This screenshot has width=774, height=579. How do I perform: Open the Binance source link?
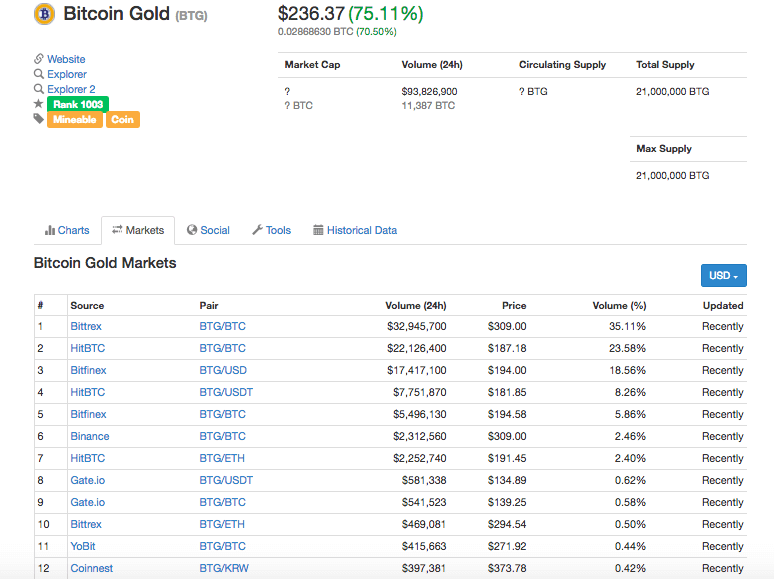(x=90, y=436)
